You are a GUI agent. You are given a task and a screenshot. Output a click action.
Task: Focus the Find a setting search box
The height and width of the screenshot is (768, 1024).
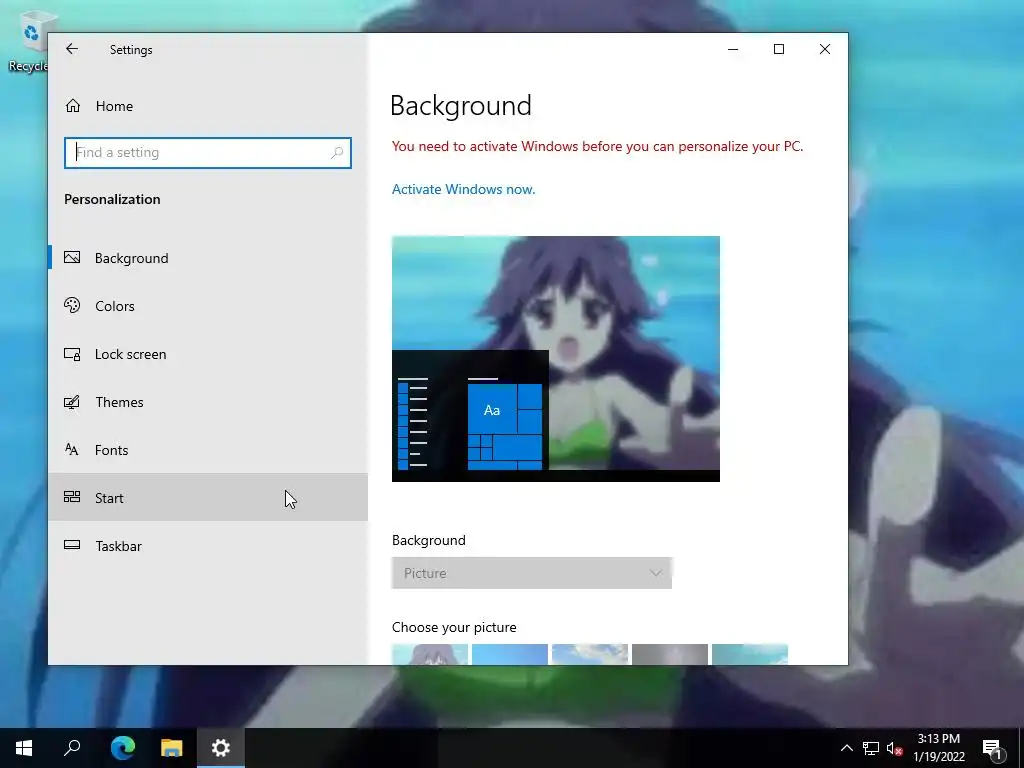point(208,152)
